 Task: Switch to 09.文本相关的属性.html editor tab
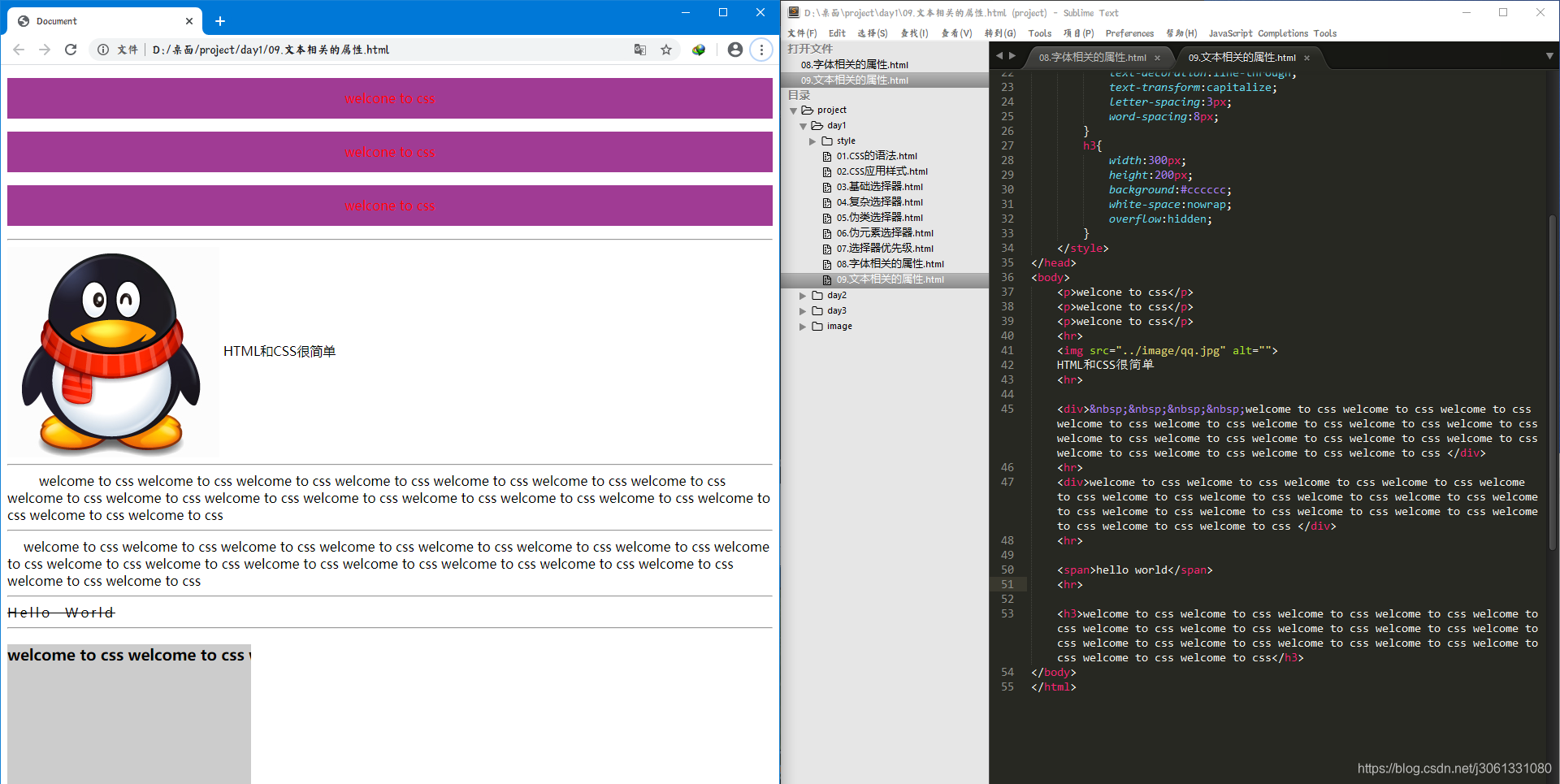[x=1241, y=58]
